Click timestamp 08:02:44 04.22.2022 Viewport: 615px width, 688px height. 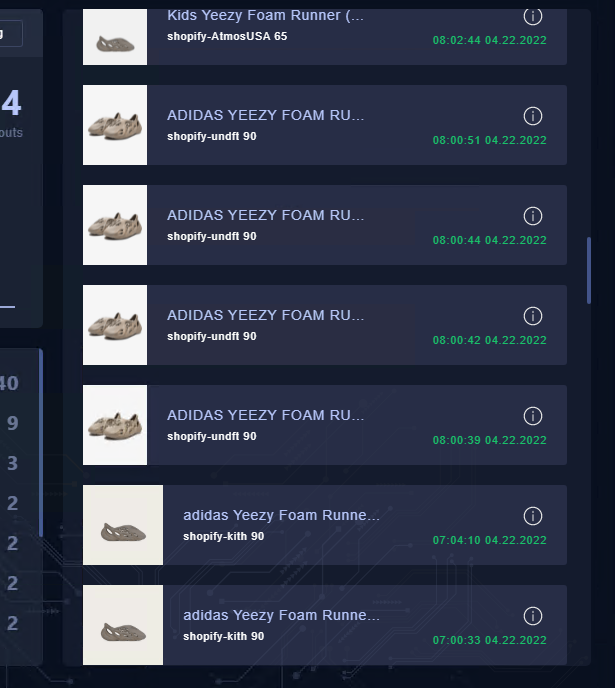click(490, 40)
